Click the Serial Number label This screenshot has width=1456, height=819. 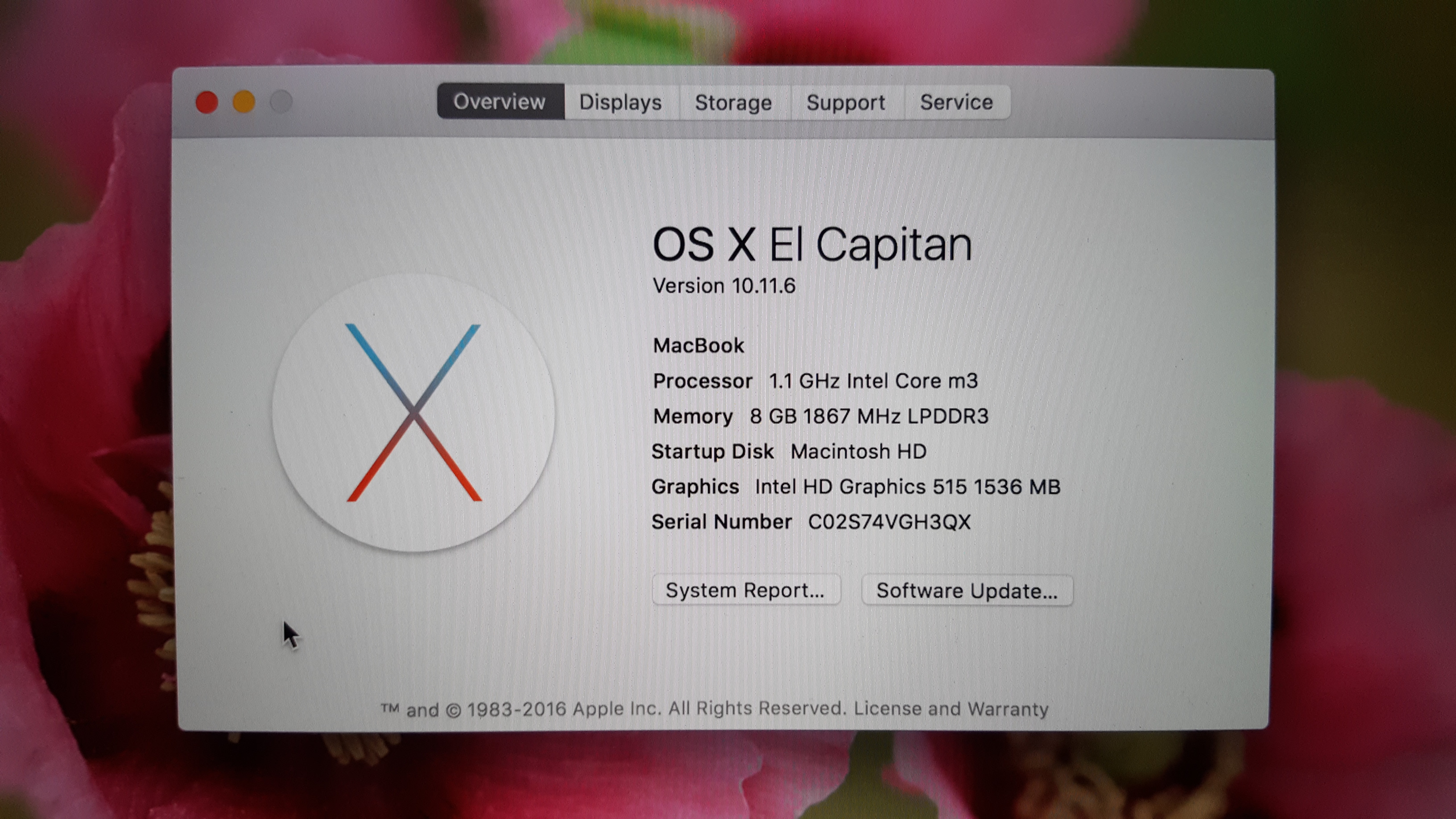coord(722,522)
